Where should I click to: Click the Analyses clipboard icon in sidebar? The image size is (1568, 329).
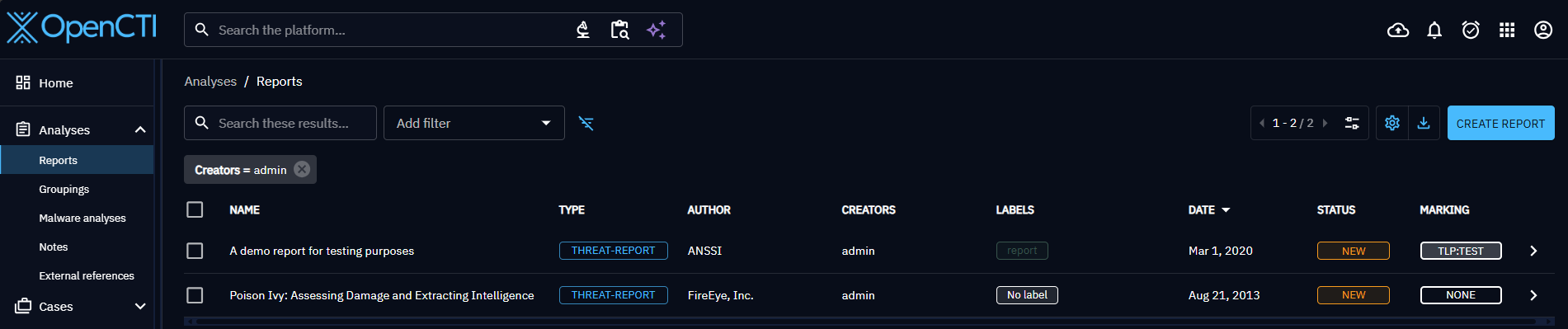pos(23,129)
